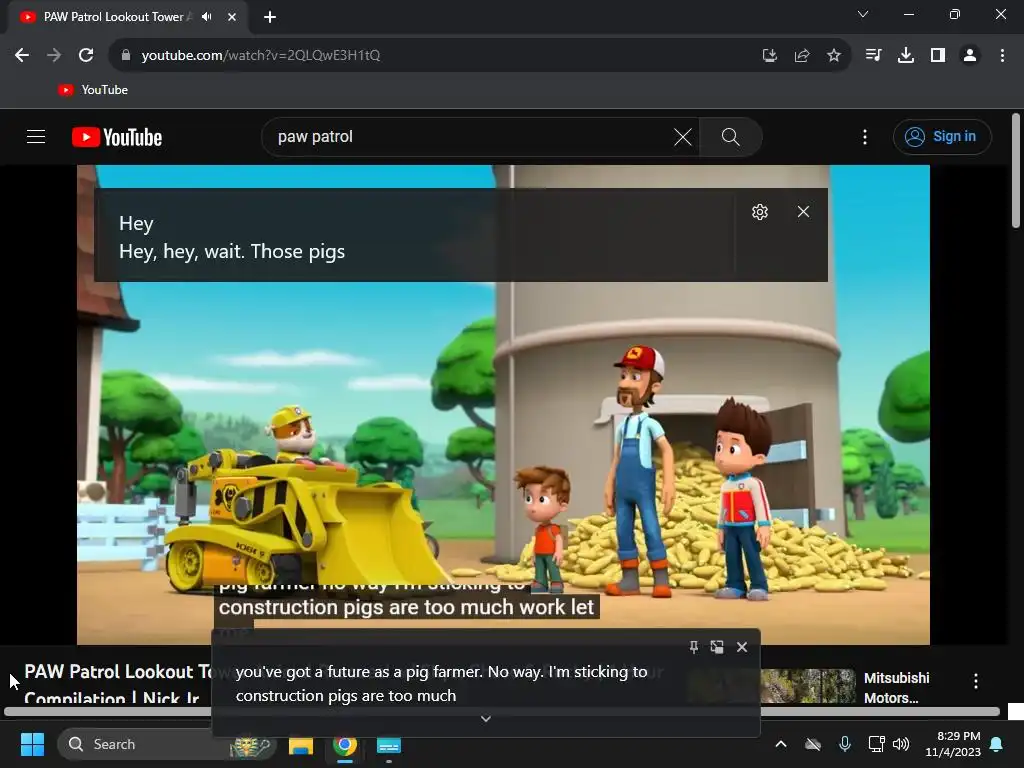Screen dimensions: 1024x768
Task: Close the bottom caption window
Action: [x=742, y=647]
